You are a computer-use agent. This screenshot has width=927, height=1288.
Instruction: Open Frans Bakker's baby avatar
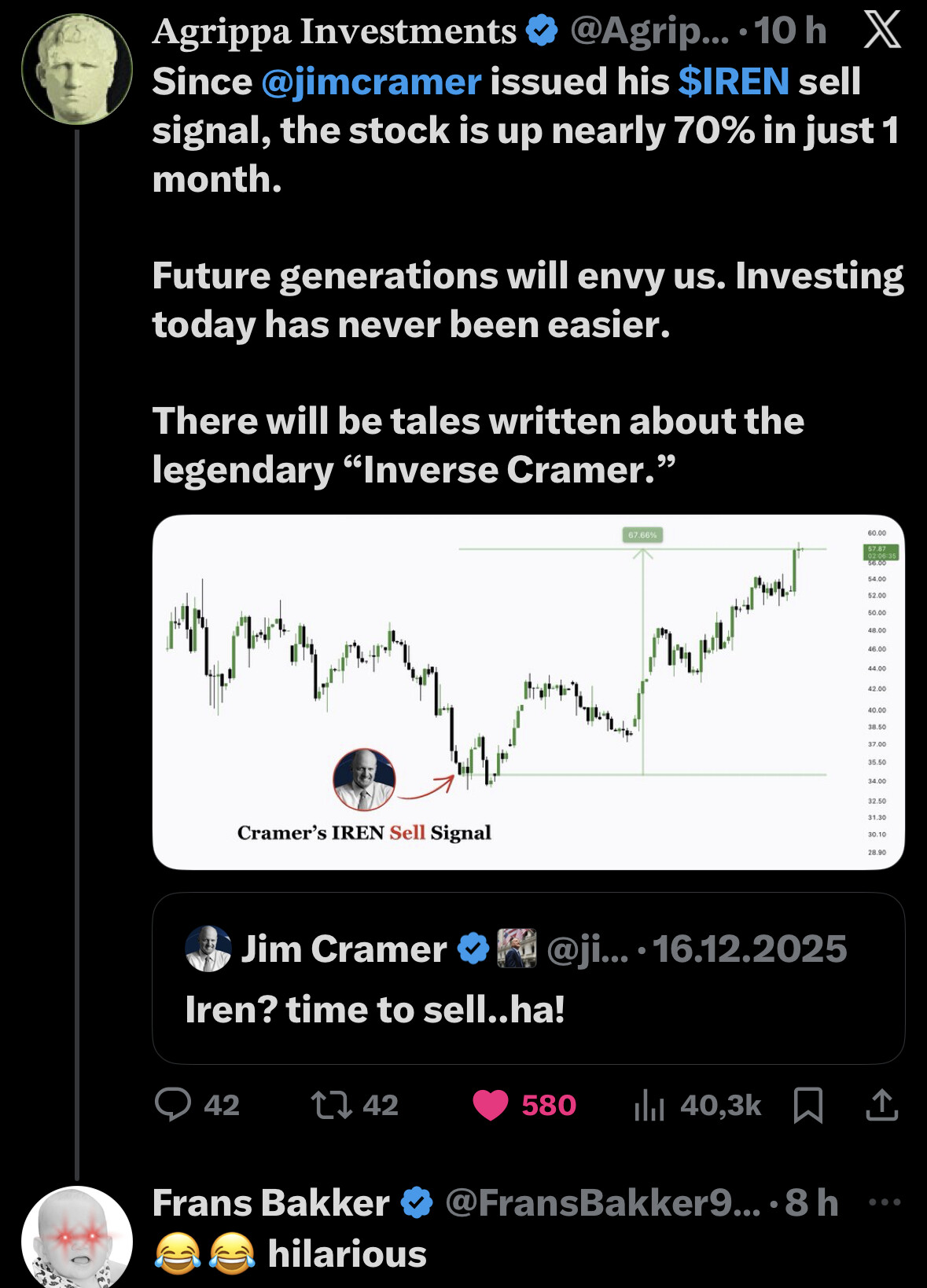(x=77, y=1238)
